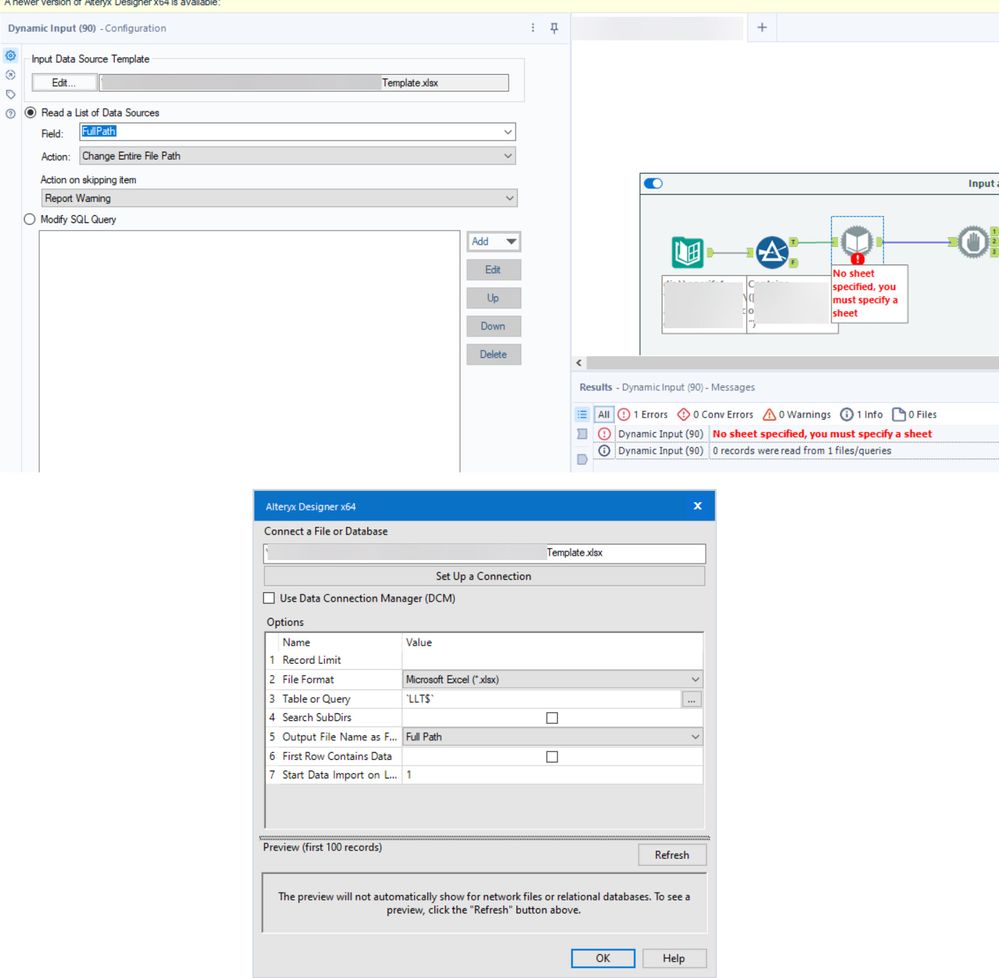Image resolution: width=999 pixels, height=978 pixels.
Task: Open the Field dropdown showing FullPath
Action: 298,132
